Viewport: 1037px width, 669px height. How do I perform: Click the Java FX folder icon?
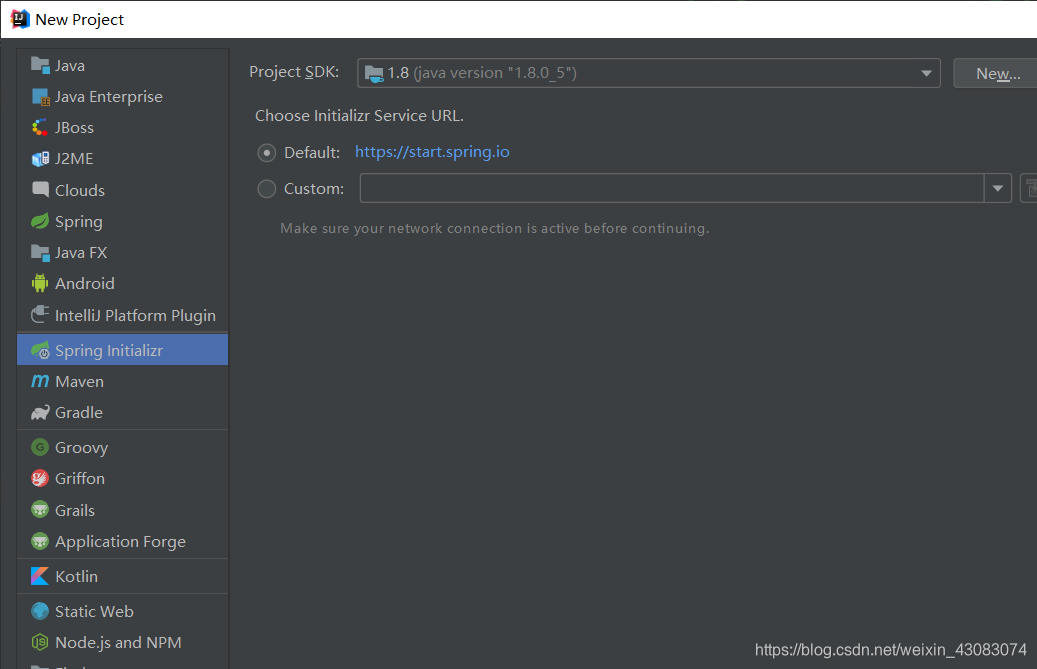tap(40, 253)
